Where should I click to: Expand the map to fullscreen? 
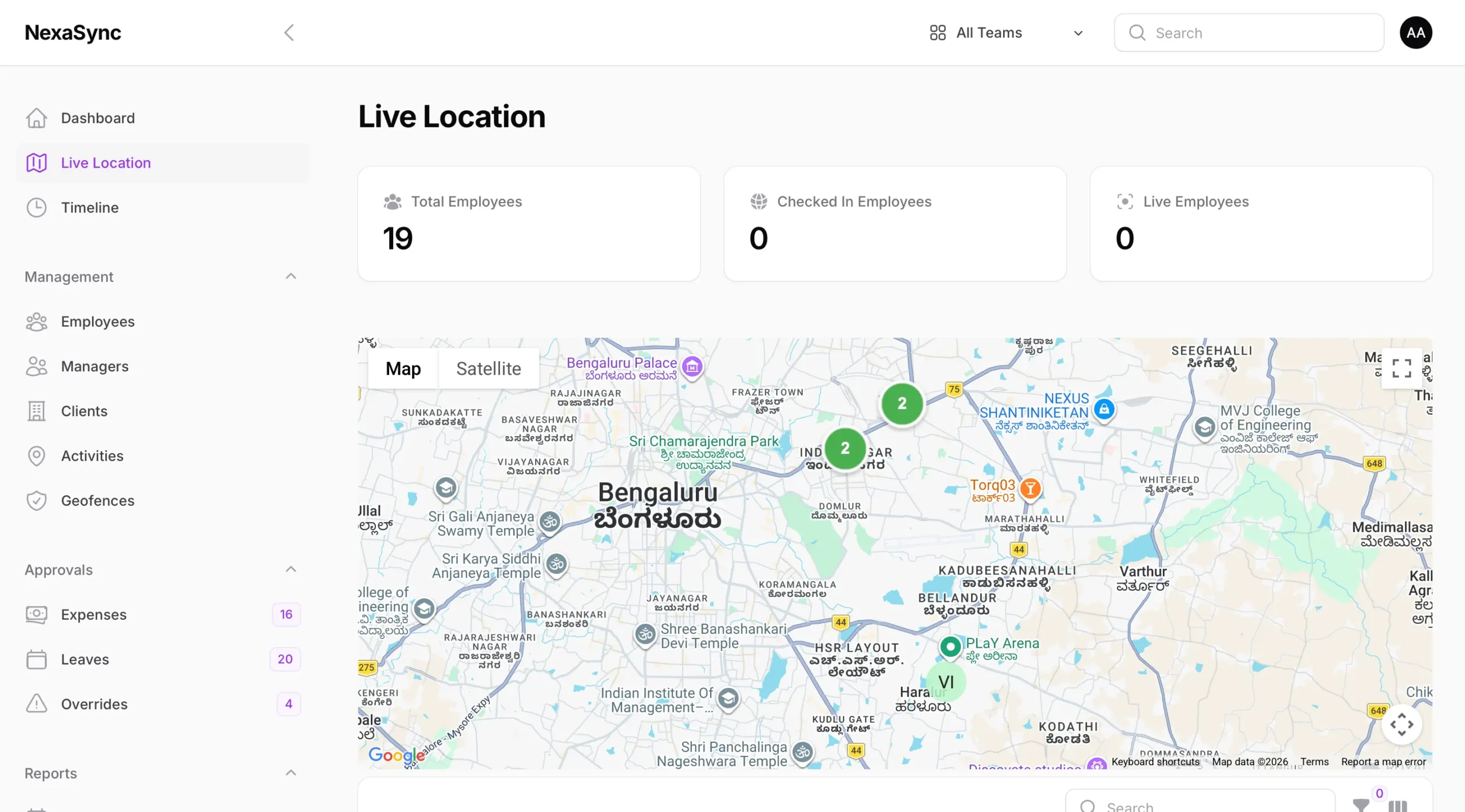(x=1401, y=368)
